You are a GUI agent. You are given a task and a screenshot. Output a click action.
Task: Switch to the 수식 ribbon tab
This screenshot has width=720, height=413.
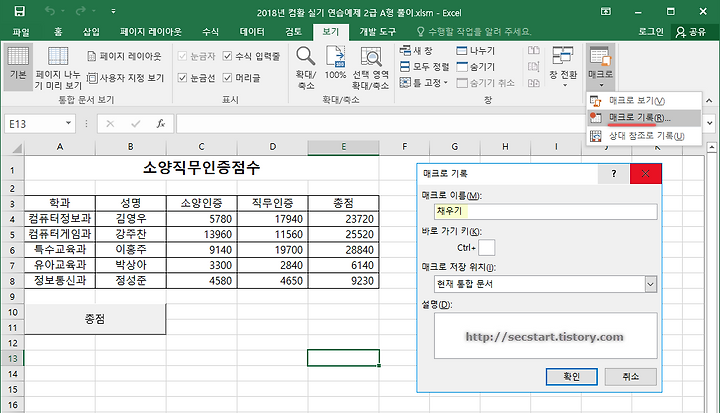211,32
